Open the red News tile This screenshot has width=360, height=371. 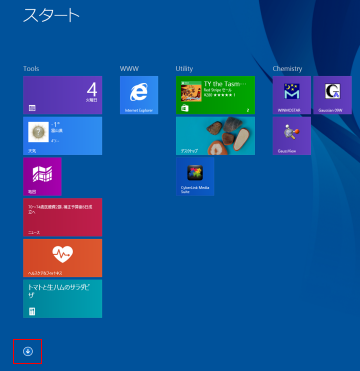coord(62,217)
